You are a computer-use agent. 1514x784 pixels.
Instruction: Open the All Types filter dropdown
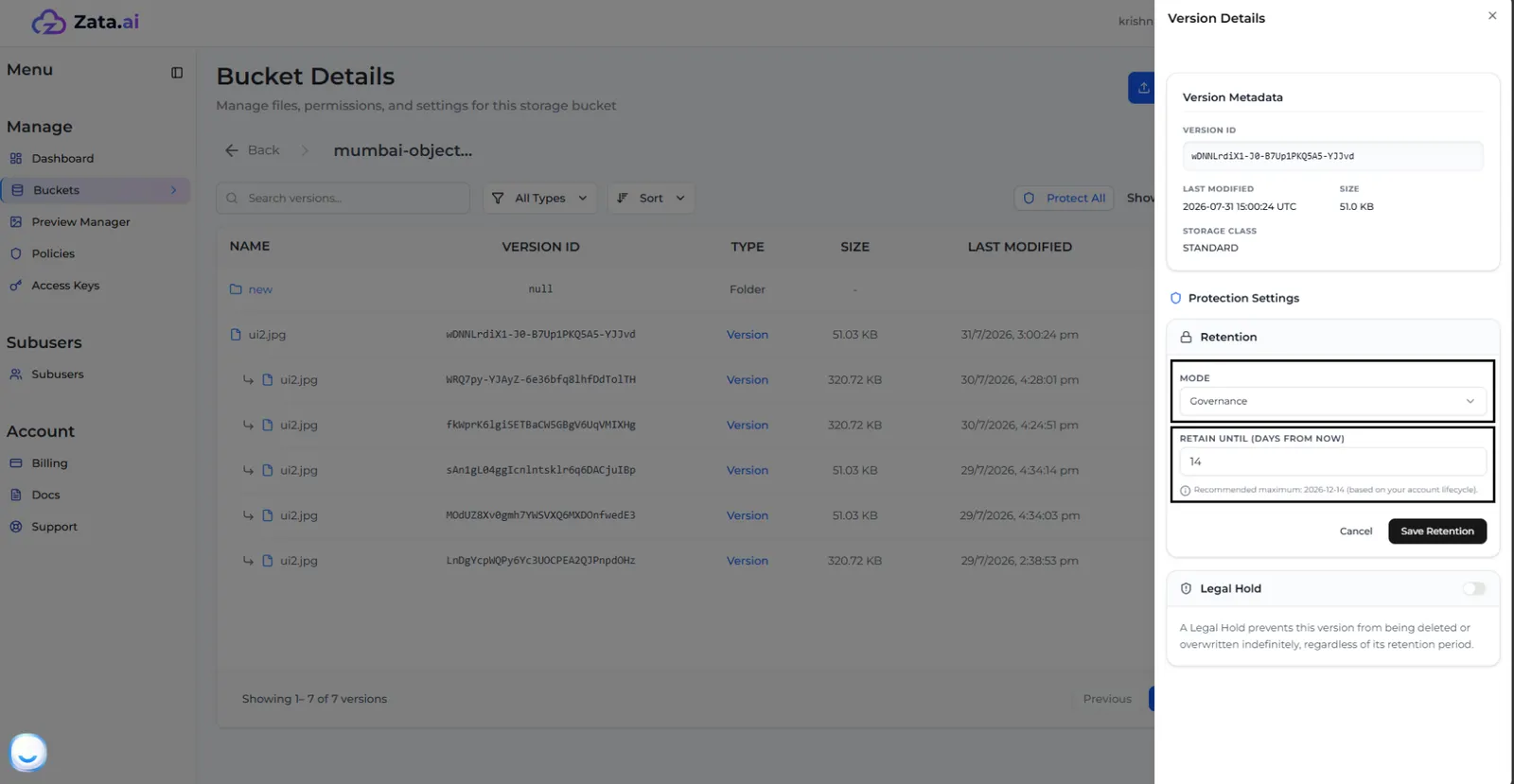pyautogui.click(x=540, y=199)
